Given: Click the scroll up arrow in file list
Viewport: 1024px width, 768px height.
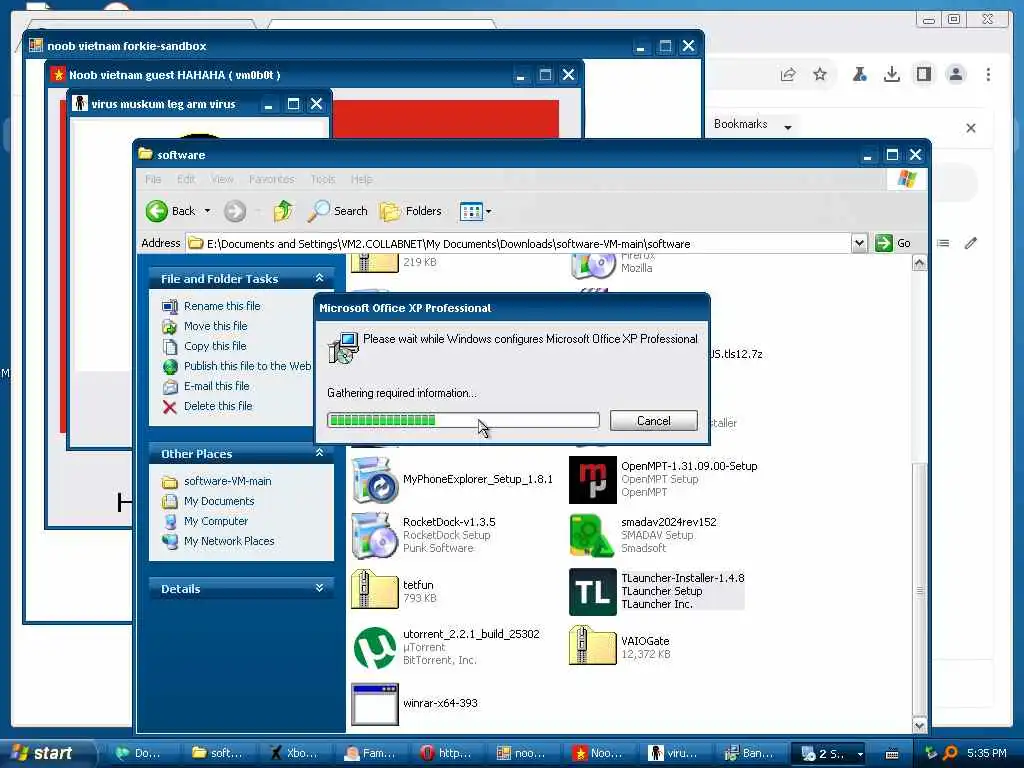Looking at the screenshot, I should tap(920, 263).
